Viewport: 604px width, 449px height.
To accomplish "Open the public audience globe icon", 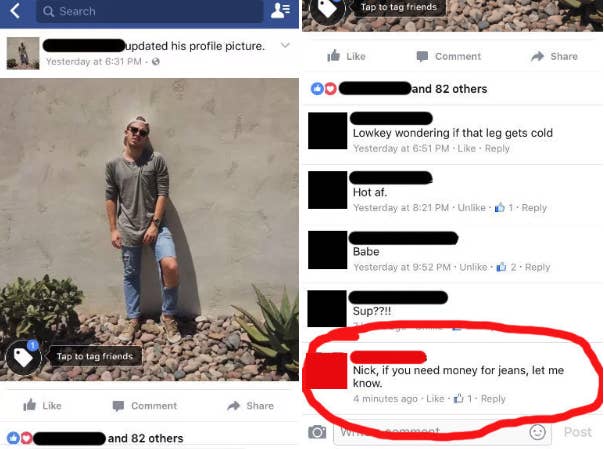I will [x=156, y=62].
